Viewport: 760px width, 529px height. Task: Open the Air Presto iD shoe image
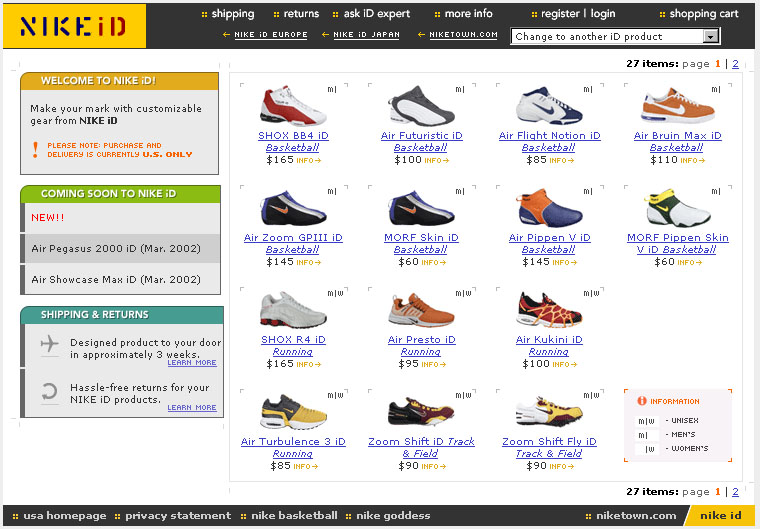(421, 310)
